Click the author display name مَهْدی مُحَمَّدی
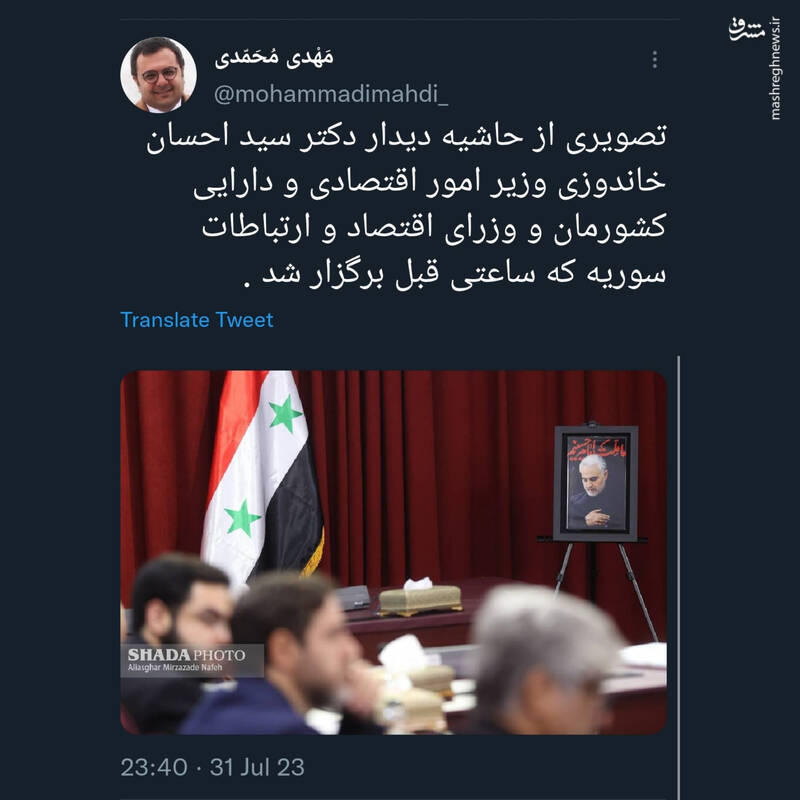The height and width of the screenshot is (800, 800). tap(274, 57)
